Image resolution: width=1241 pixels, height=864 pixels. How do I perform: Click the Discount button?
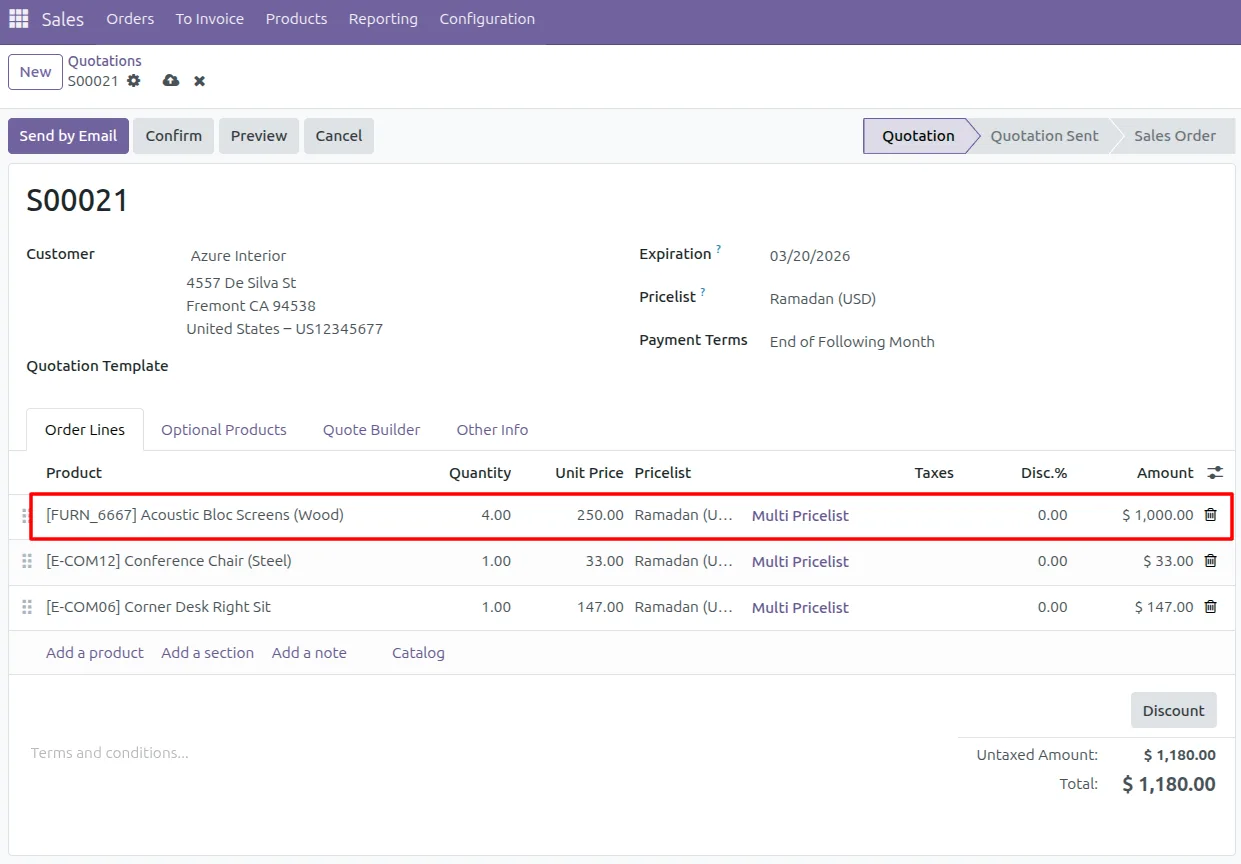(x=1173, y=710)
